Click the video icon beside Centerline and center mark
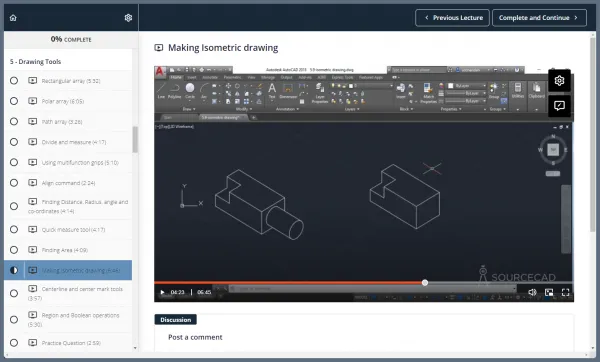This screenshot has height=362, width=600. pos(33,289)
